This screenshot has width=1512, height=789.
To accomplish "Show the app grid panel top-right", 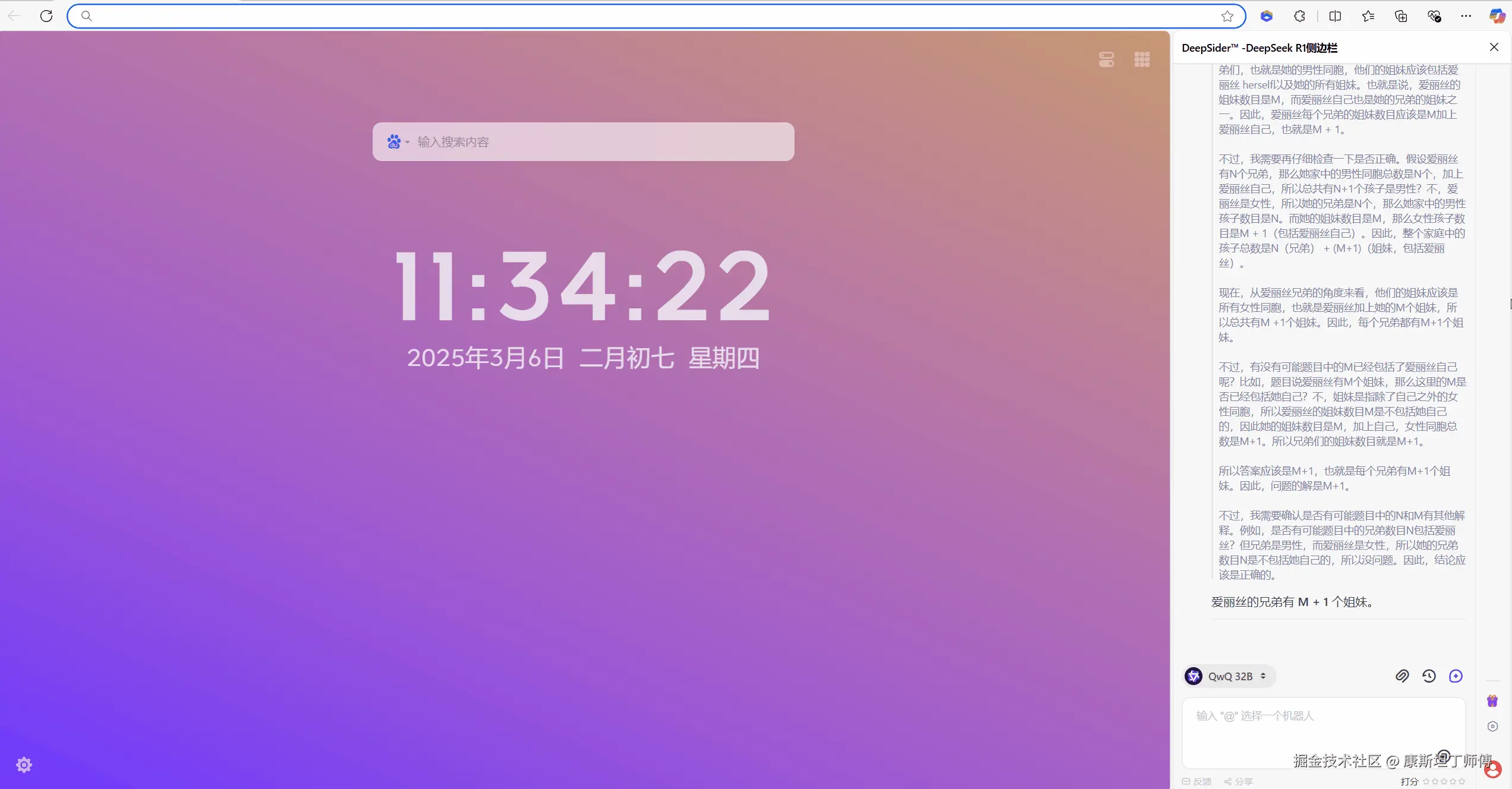I will pyautogui.click(x=1141, y=59).
